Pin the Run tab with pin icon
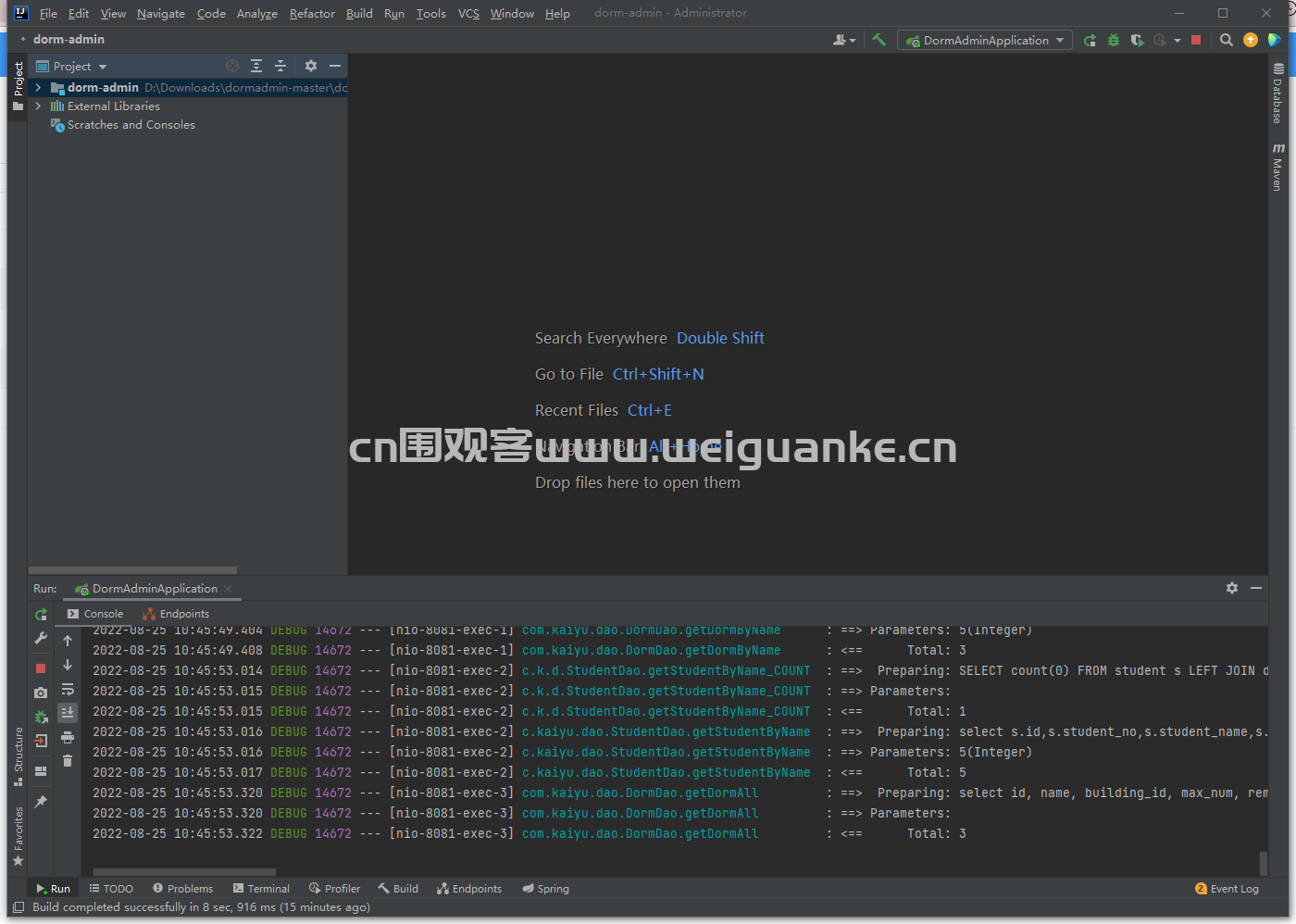The image size is (1296, 924). (x=41, y=802)
